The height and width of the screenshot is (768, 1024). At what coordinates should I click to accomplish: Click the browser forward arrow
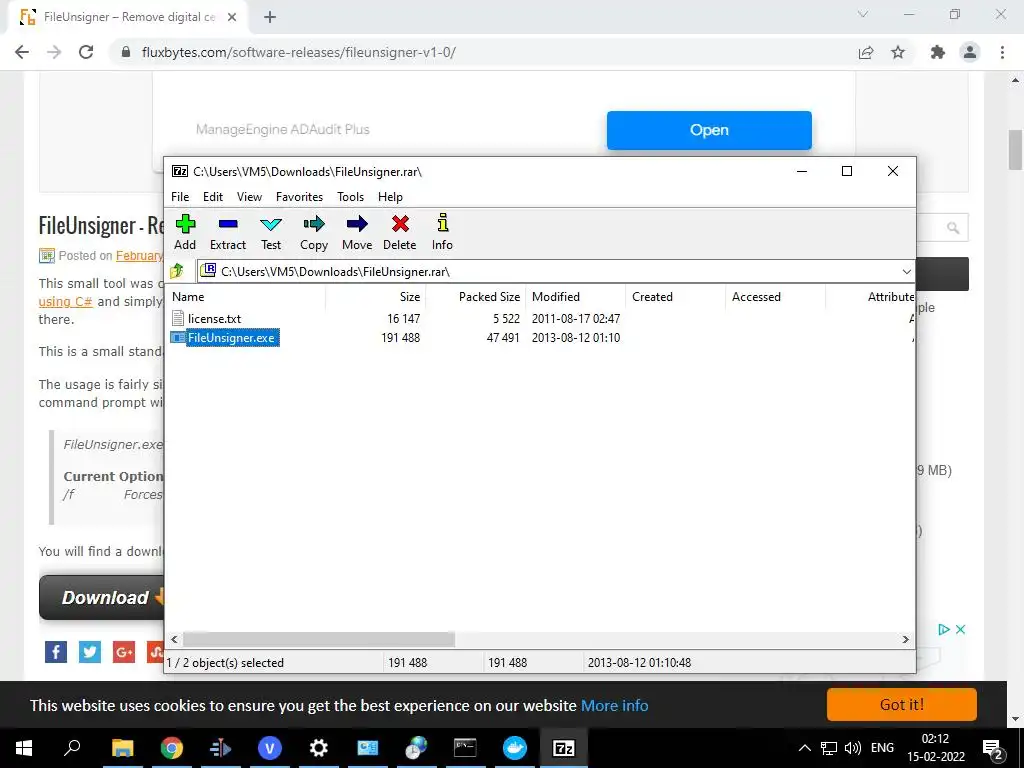click(x=54, y=52)
